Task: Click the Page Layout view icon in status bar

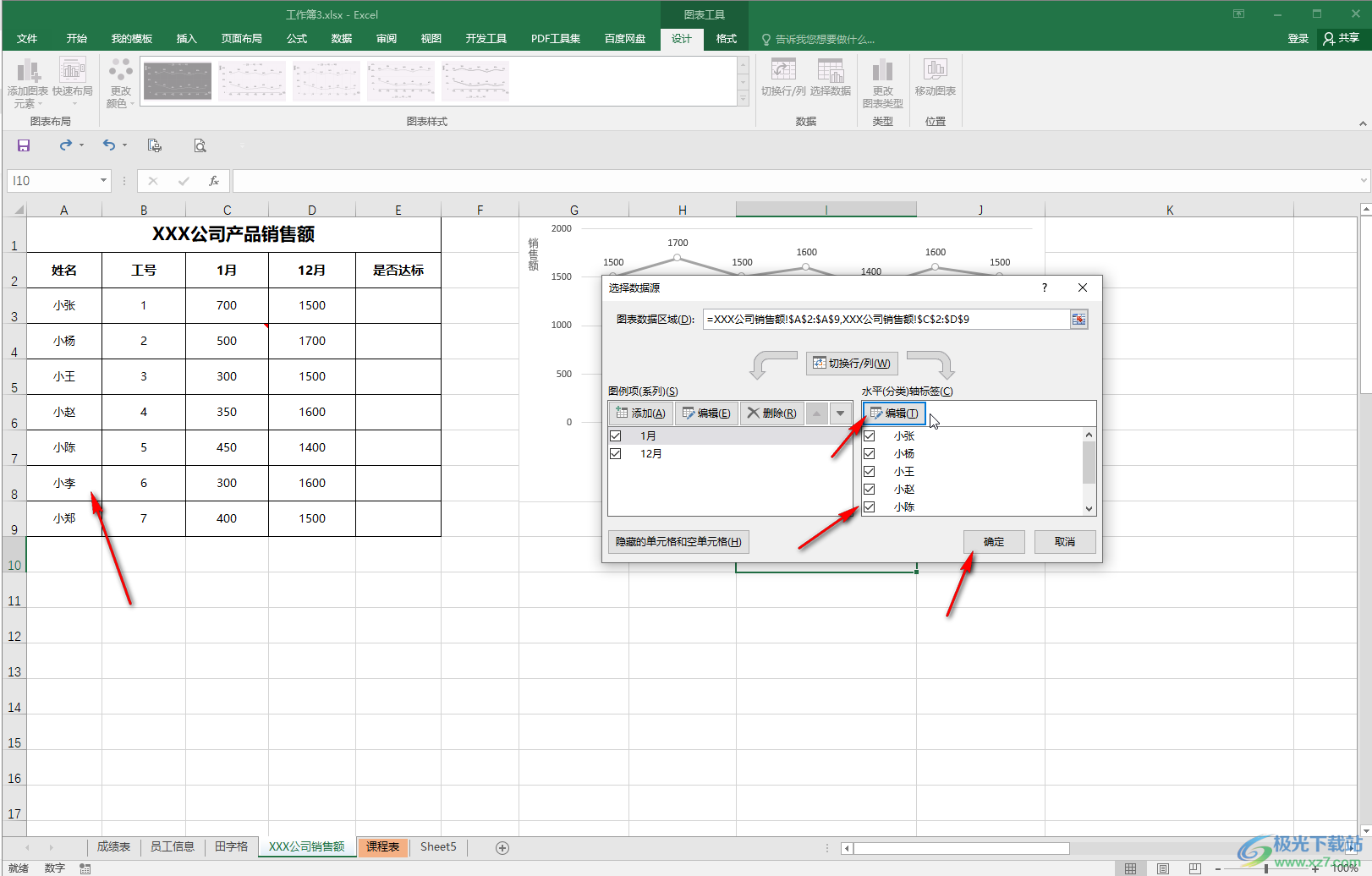Action: [x=1163, y=868]
